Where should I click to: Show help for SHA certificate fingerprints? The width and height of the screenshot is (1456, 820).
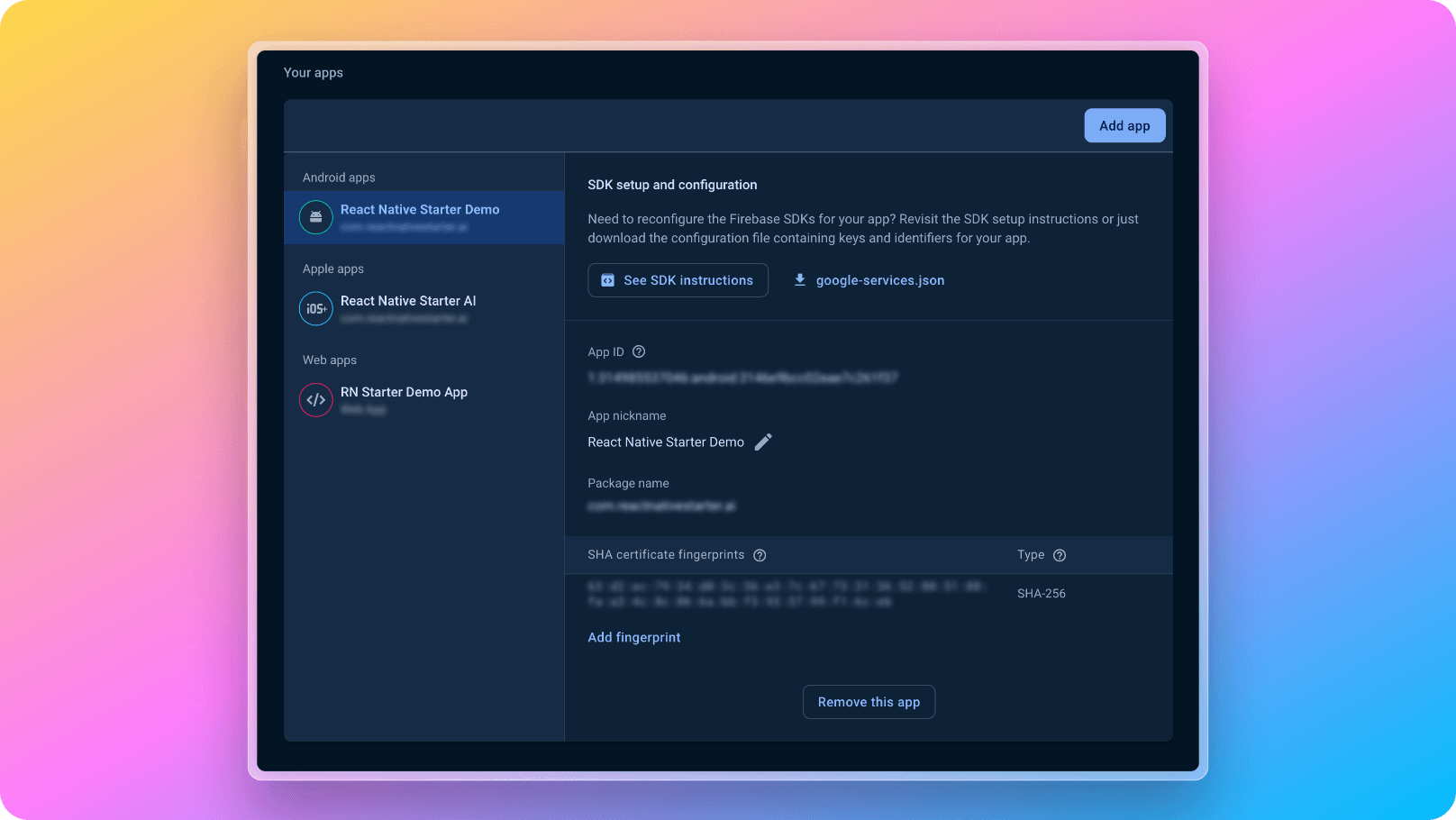[x=760, y=555]
